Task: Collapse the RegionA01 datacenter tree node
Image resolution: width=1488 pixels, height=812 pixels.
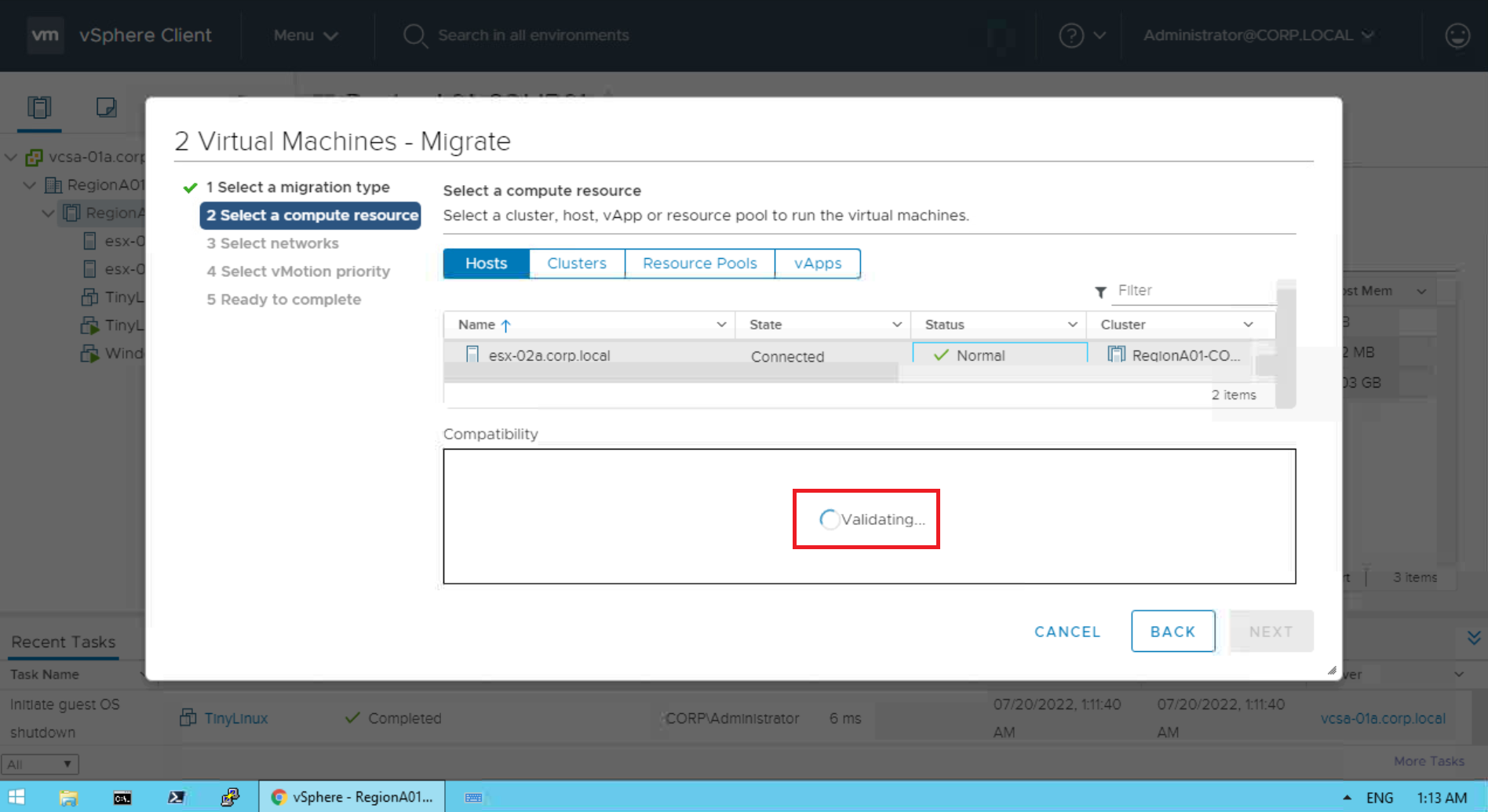Action: click(30, 185)
